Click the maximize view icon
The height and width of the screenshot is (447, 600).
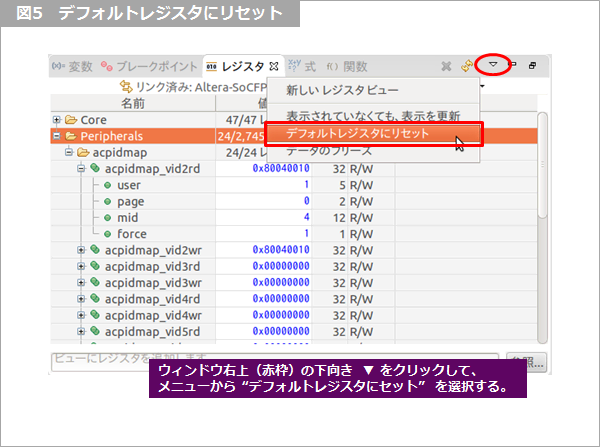(x=532, y=66)
